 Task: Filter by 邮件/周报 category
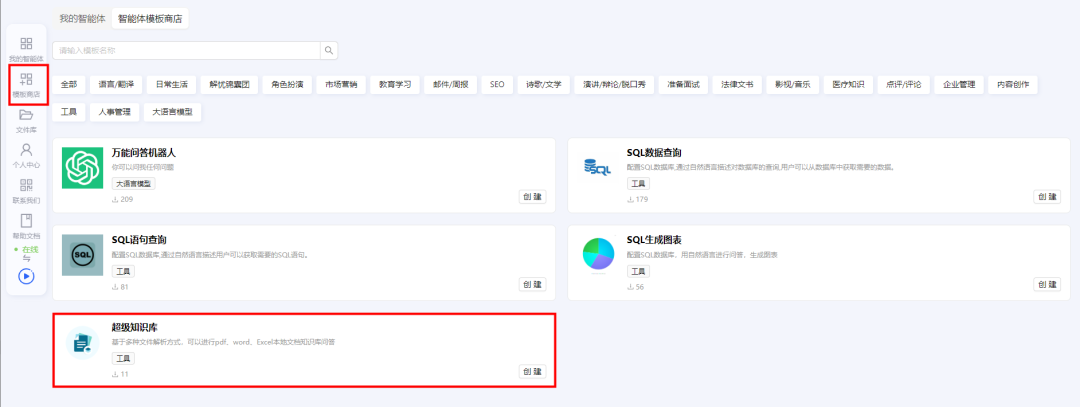(x=450, y=85)
